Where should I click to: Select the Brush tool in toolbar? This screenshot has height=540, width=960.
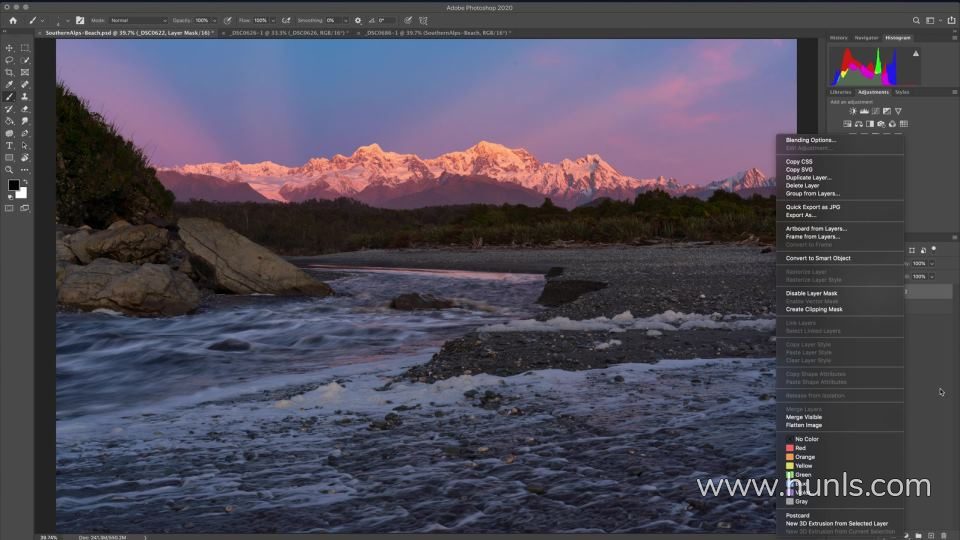pos(9,97)
